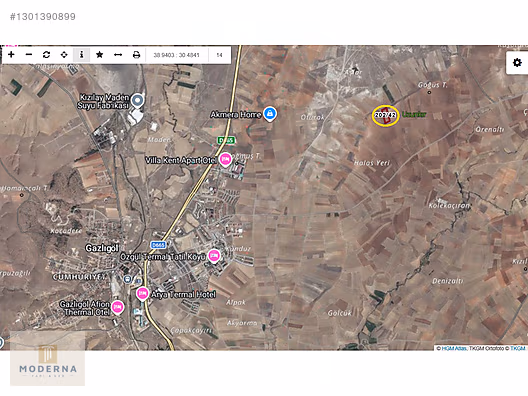Click Villa Kent Apart Otel marker
The width and height of the screenshot is (528, 396).
coord(225,159)
